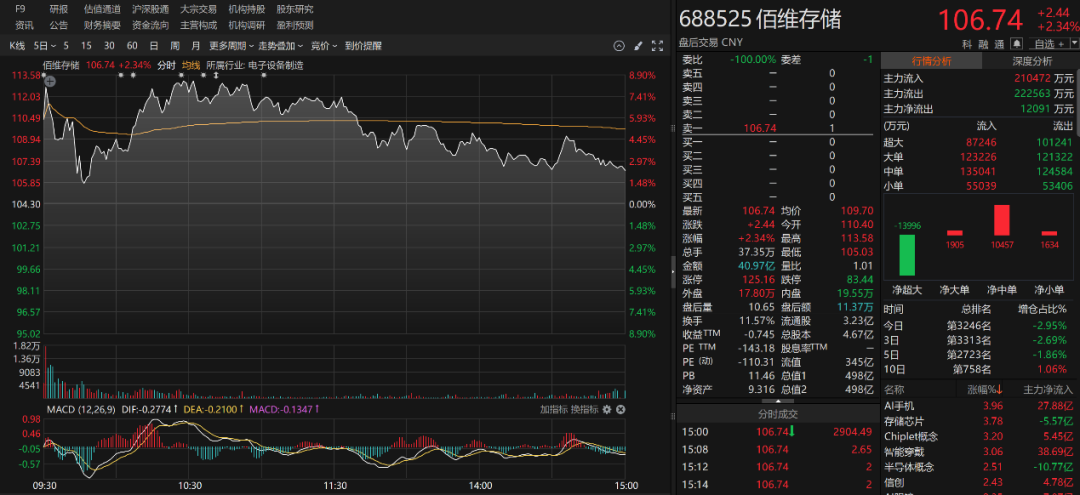Select the 信创 concept row

pyautogui.click(x=979, y=482)
